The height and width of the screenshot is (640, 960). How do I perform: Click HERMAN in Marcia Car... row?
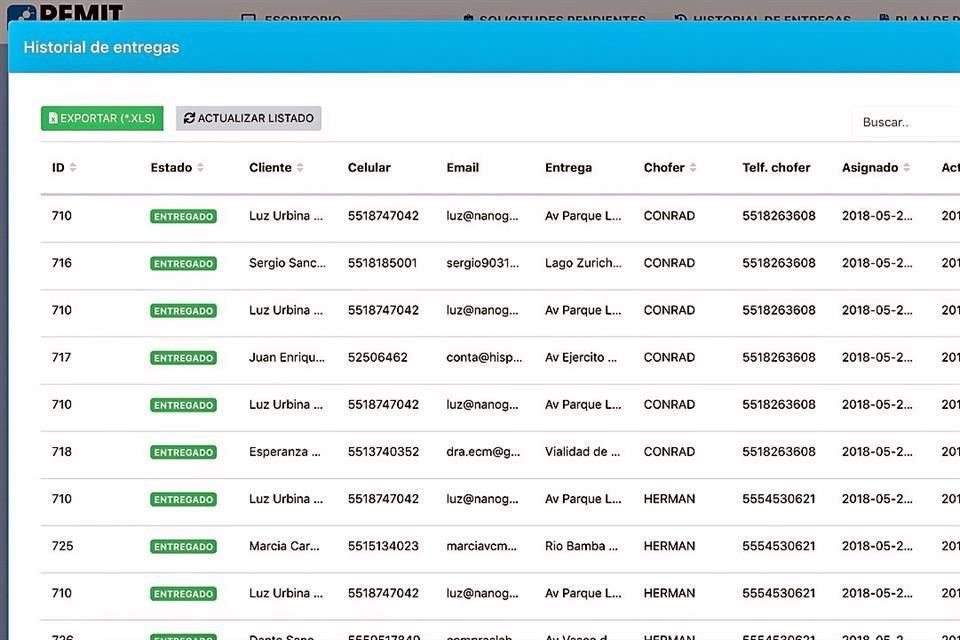pos(669,546)
